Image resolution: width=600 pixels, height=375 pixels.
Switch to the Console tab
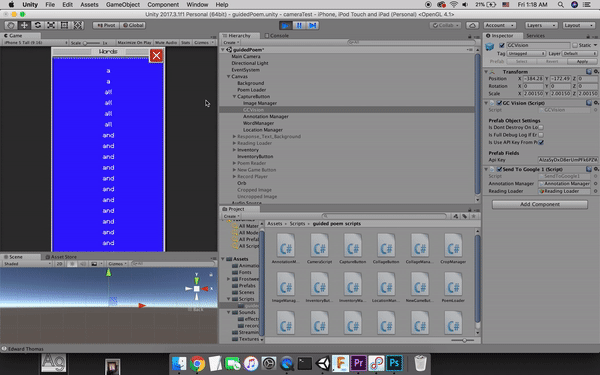click(277, 35)
